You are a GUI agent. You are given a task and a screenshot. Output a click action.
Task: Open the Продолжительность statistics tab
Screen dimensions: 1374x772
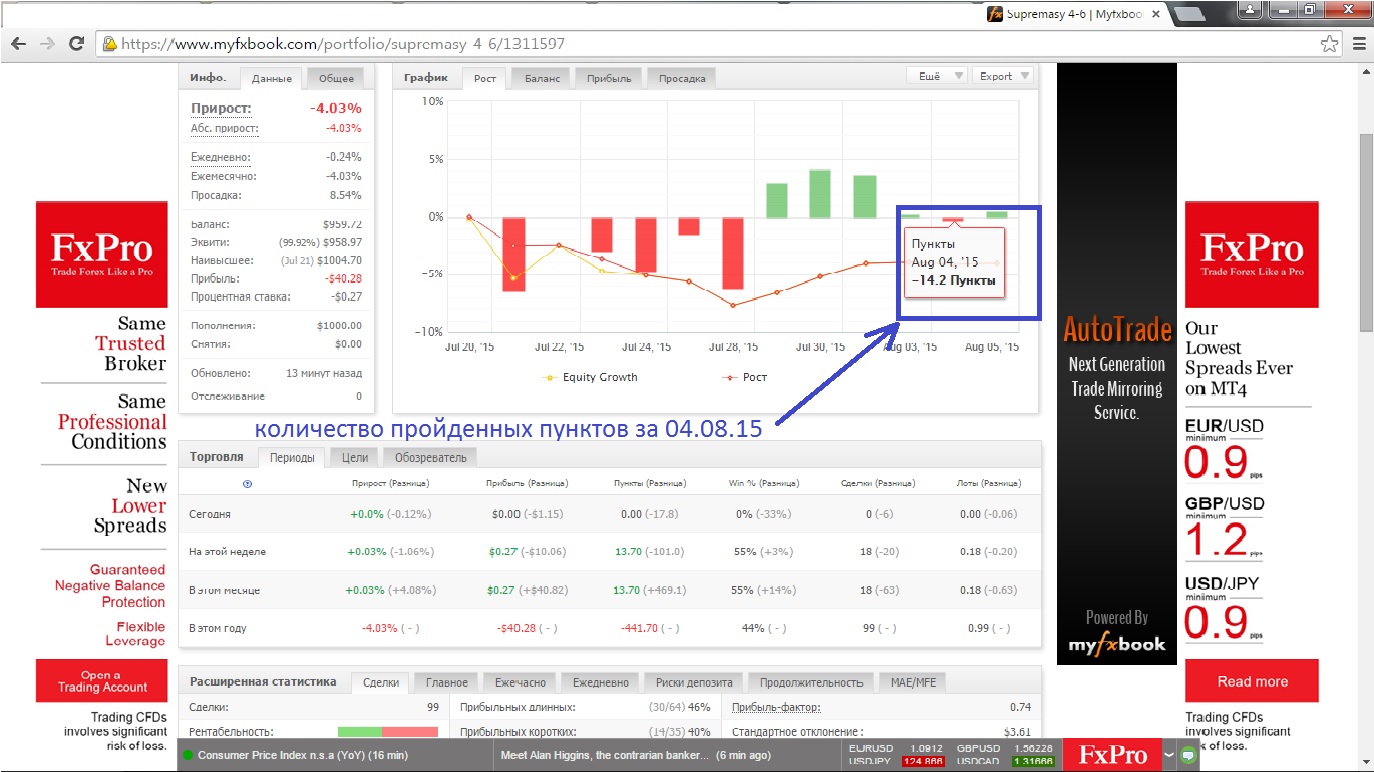click(x=811, y=682)
